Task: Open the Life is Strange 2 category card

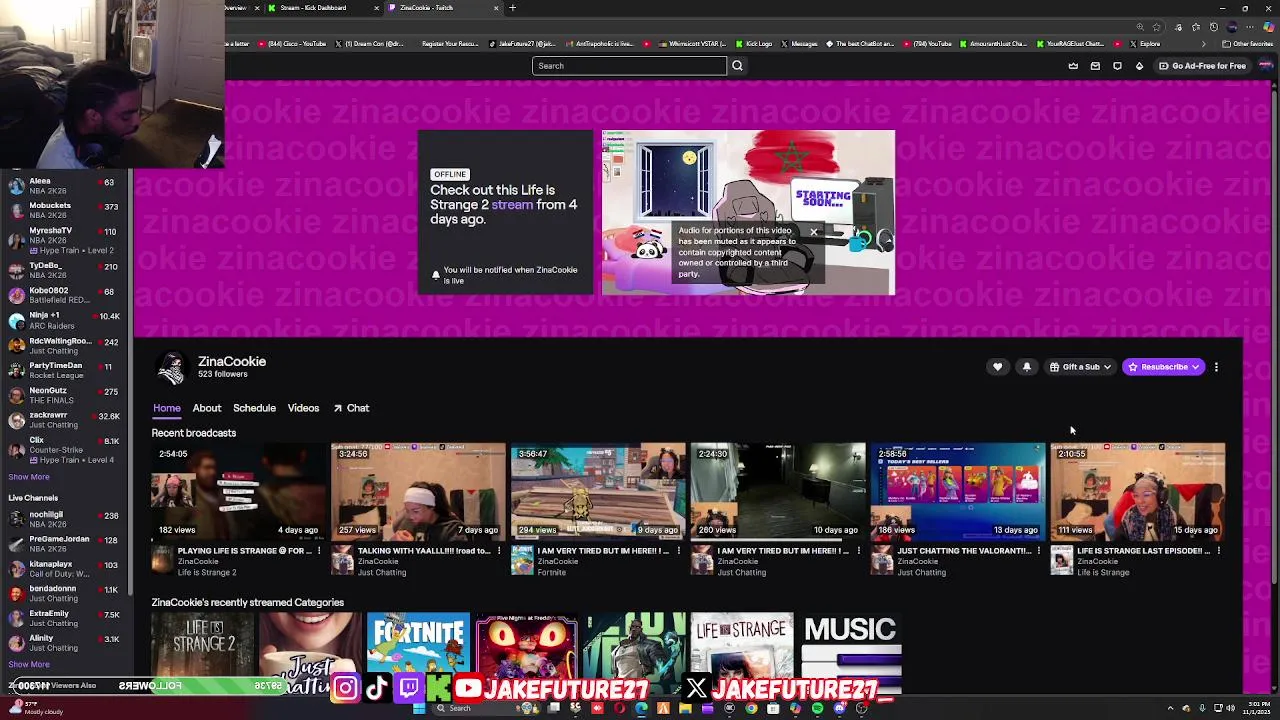Action: [202, 653]
